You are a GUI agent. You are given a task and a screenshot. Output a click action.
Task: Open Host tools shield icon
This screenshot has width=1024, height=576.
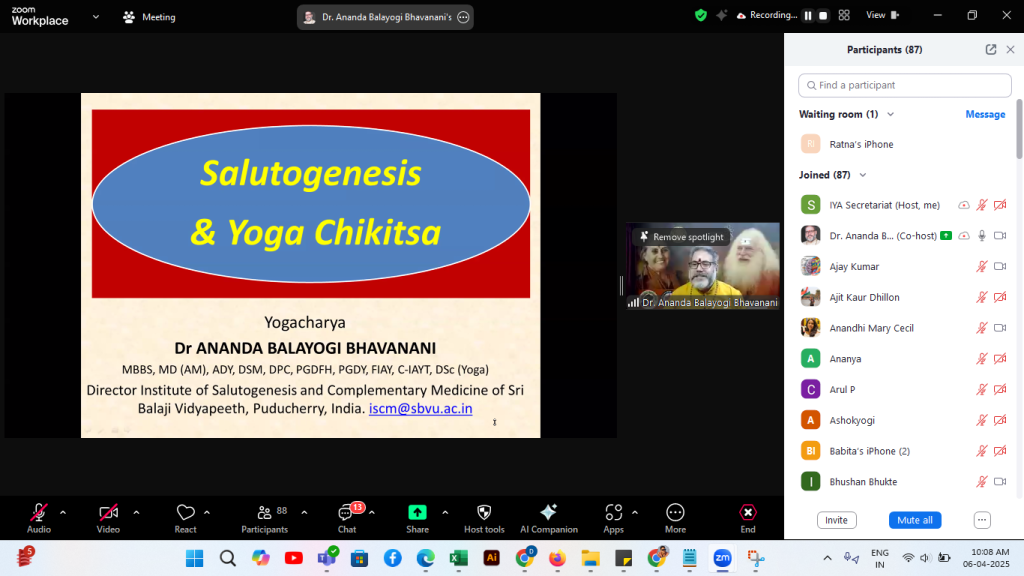(484, 513)
